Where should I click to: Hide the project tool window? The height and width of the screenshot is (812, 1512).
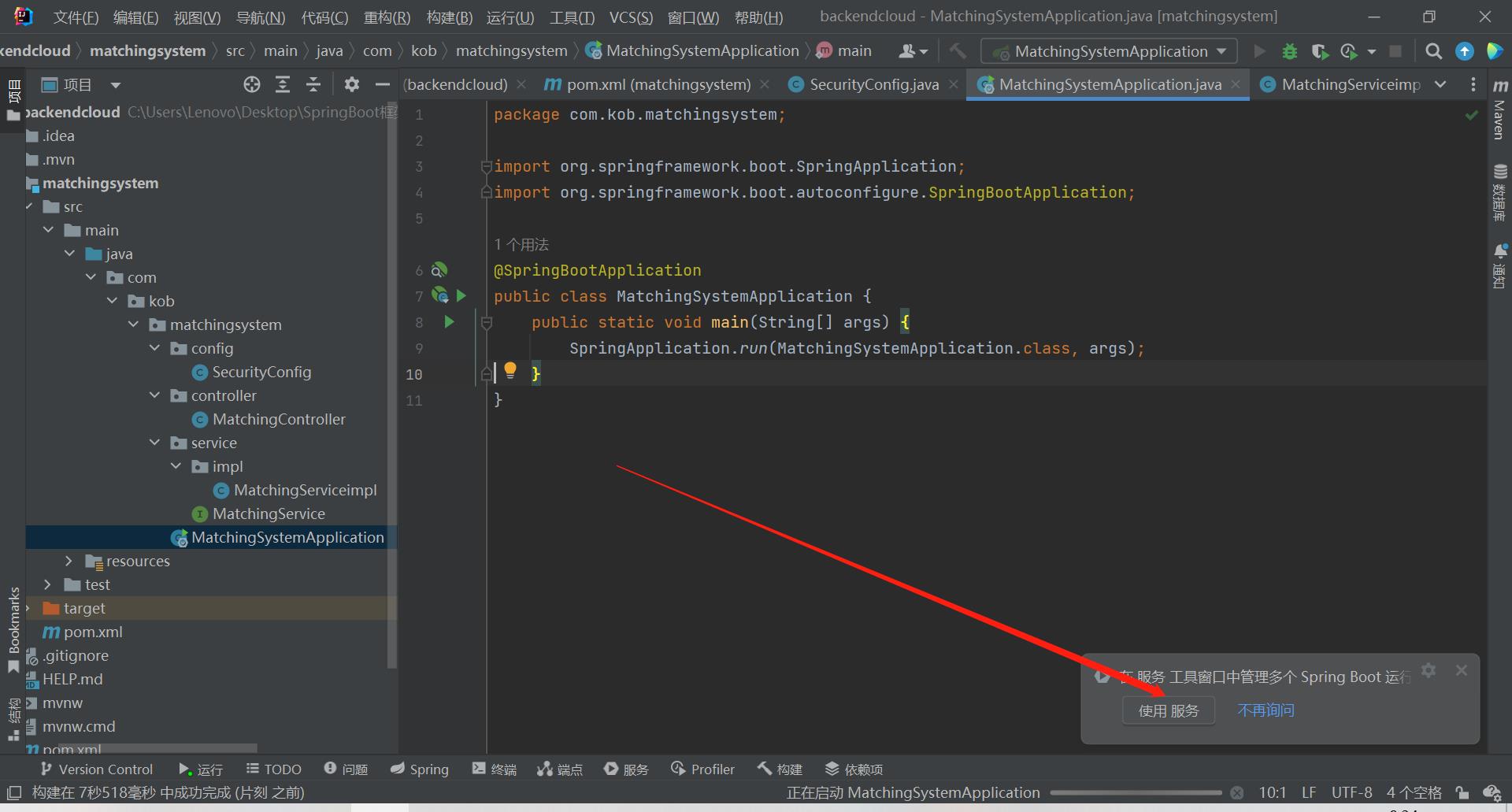pyautogui.click(x=383, y=84)
